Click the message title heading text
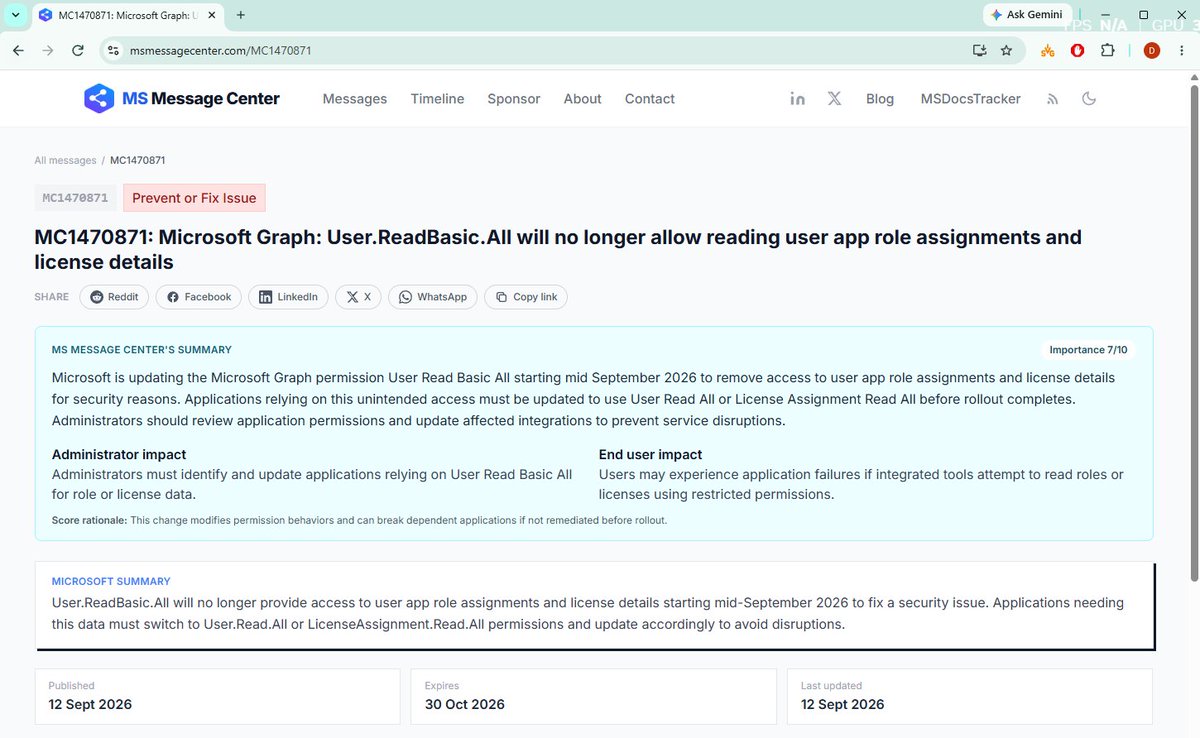 click(x=558, y=249)
